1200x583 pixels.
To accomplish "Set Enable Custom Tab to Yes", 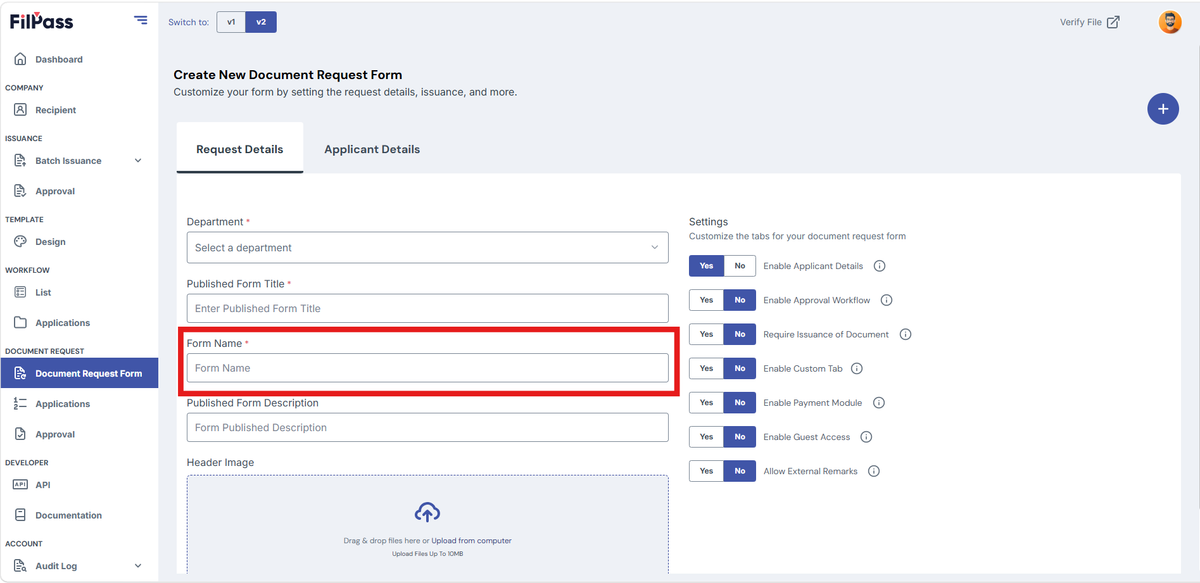I will point(706,368).
